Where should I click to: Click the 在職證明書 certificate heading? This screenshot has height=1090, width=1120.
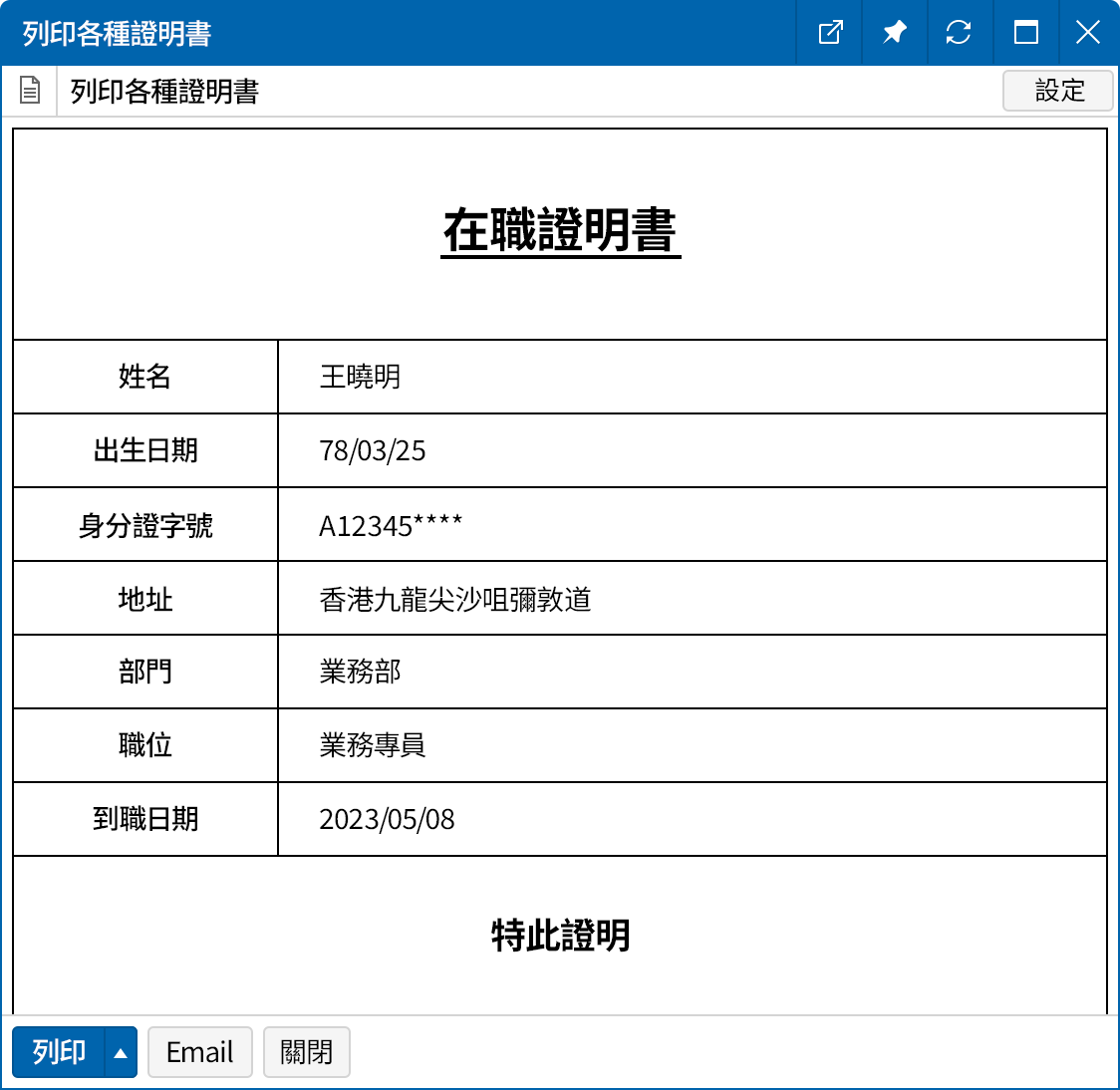[560, 231]
